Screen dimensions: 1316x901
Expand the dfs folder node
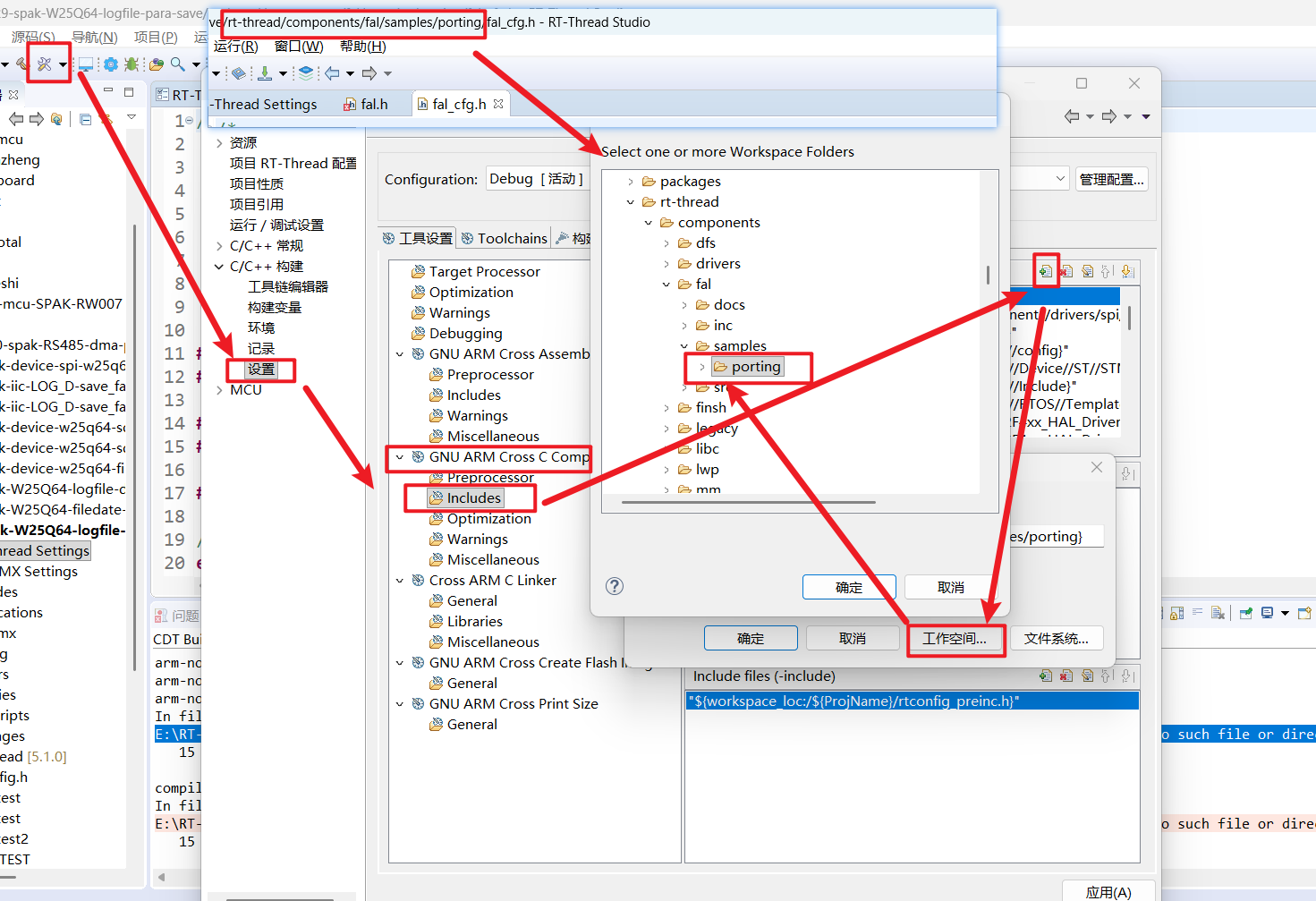pos(666,243)
